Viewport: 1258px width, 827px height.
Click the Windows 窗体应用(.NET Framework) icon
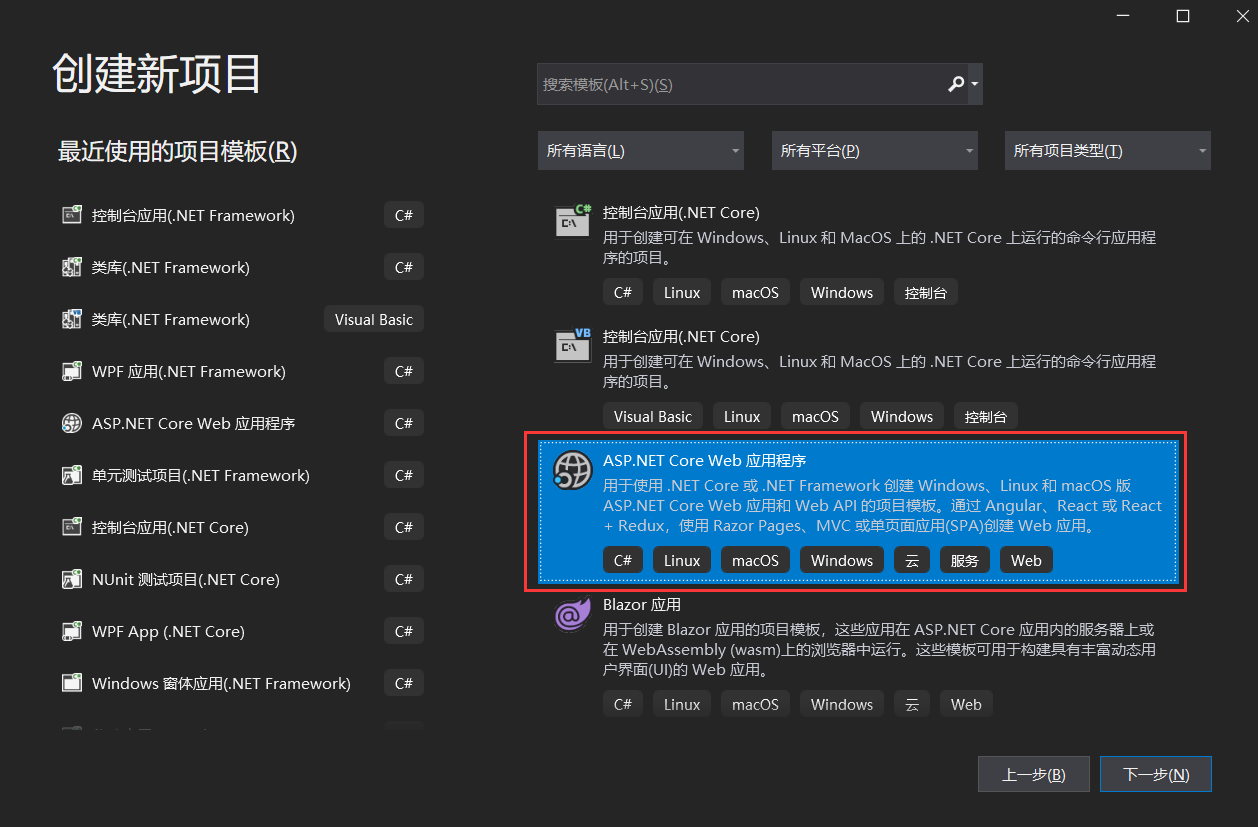click(x=71, y=683)
